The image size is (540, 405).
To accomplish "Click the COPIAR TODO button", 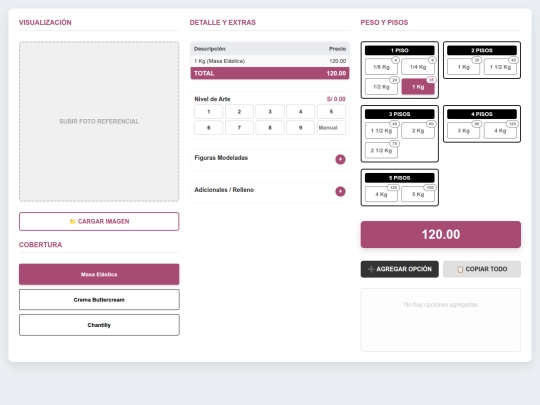I will tap(482, 269).
